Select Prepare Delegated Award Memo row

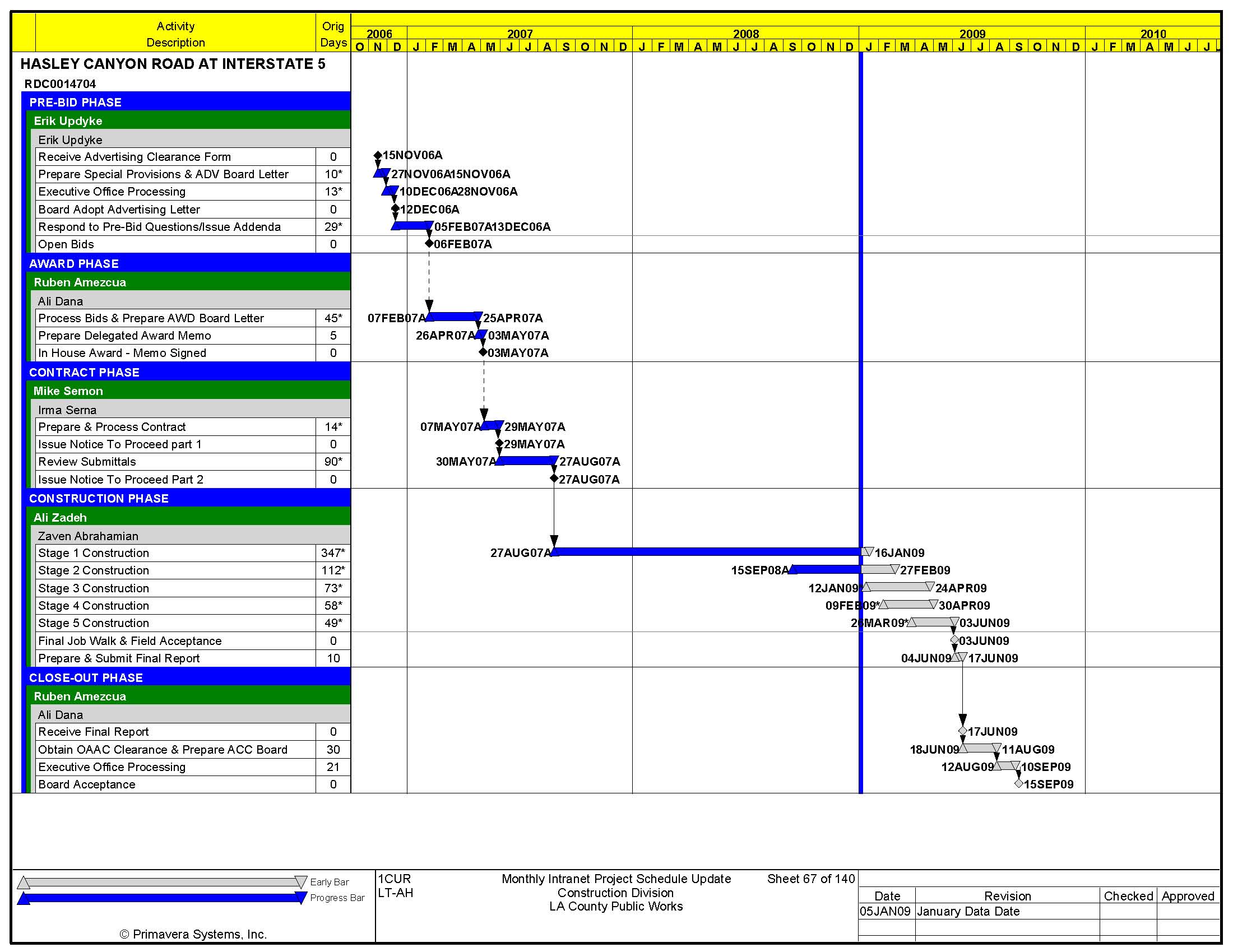[x=193, y=336]
